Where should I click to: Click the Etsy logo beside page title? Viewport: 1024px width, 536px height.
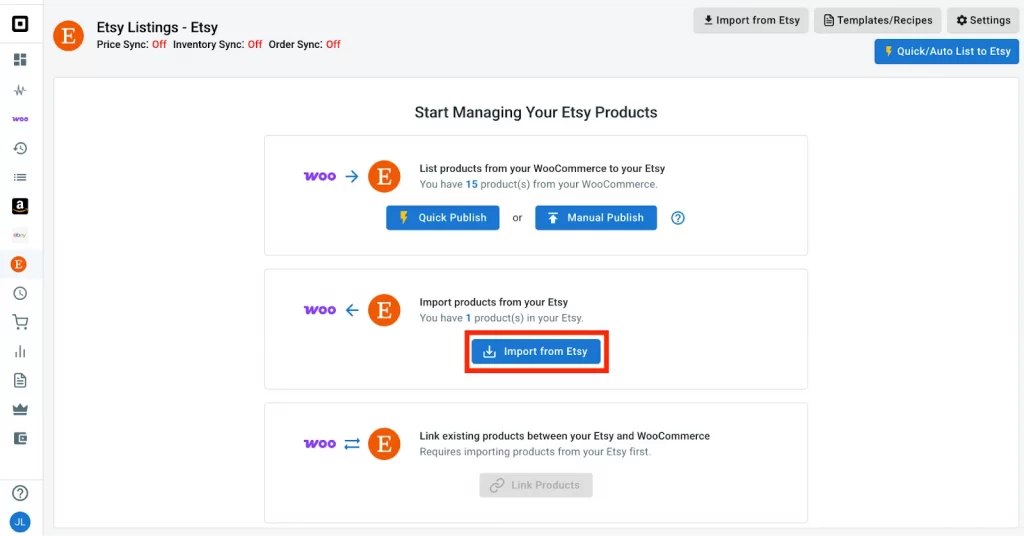(69, 35)
